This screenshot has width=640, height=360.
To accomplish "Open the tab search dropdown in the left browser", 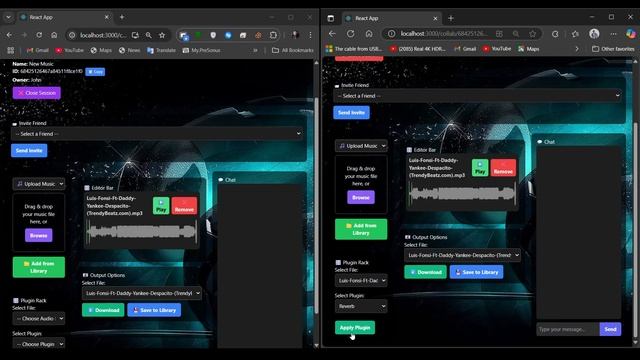I will point(8,17).
